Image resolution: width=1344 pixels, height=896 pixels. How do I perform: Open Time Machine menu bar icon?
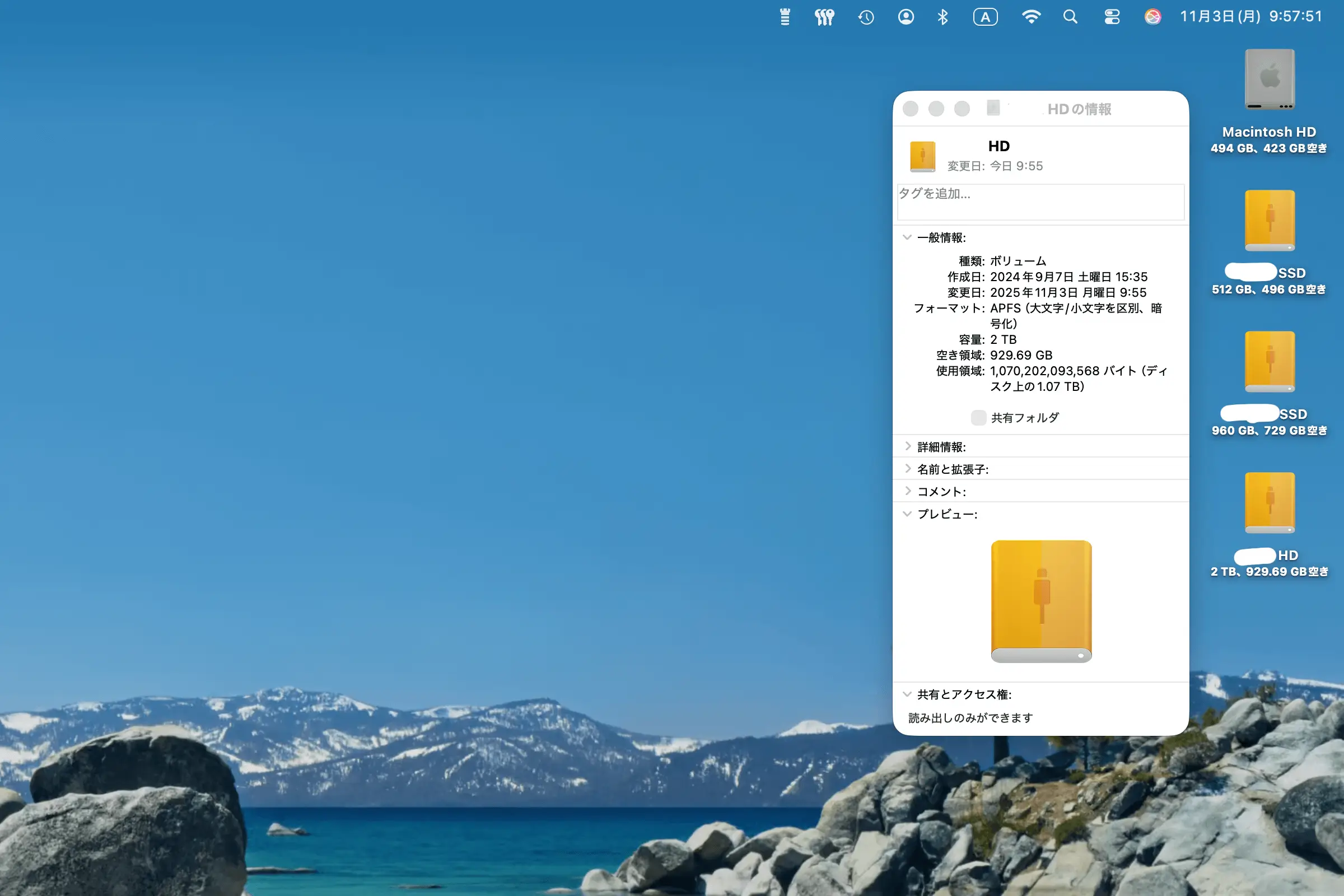866,17
